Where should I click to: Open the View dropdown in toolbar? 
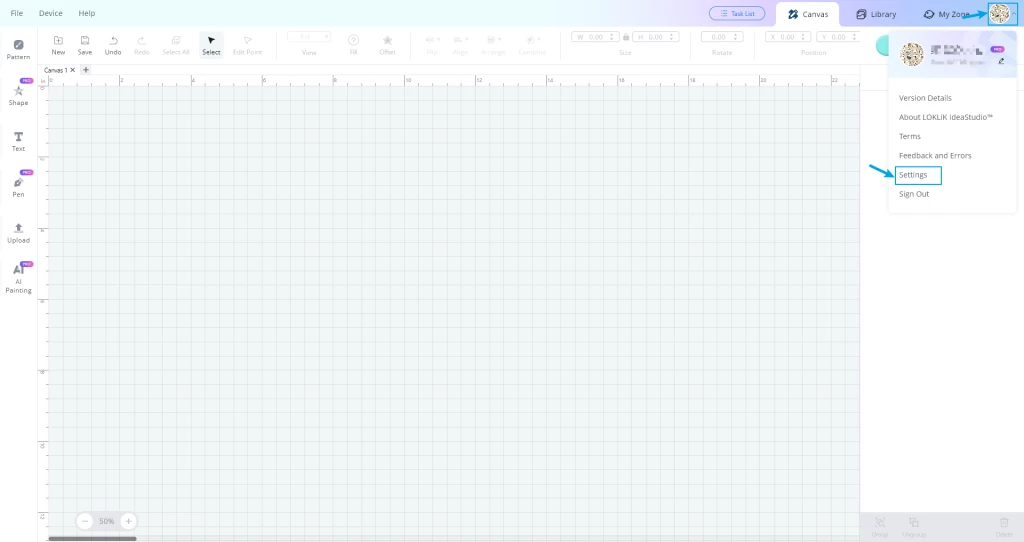coord(309,37)
